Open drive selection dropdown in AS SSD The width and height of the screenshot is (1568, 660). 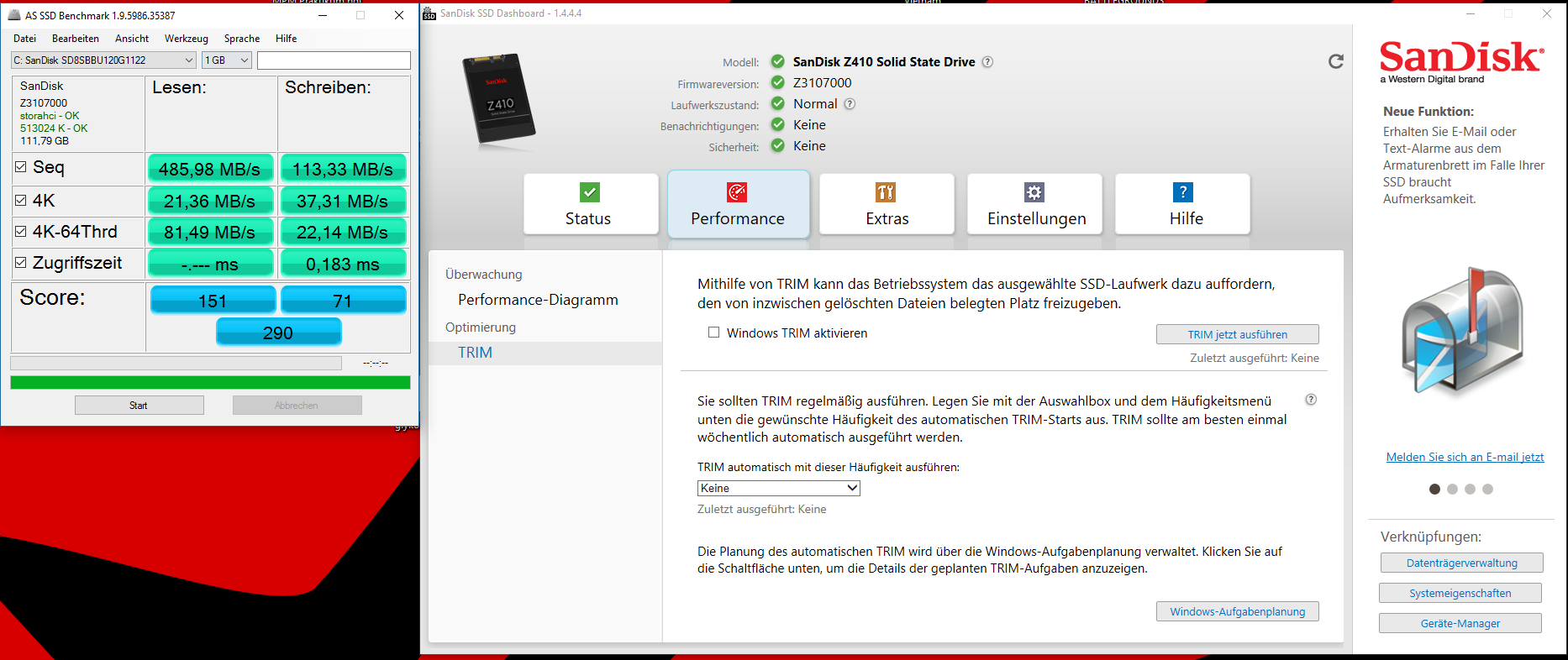(x=103, y=60)
